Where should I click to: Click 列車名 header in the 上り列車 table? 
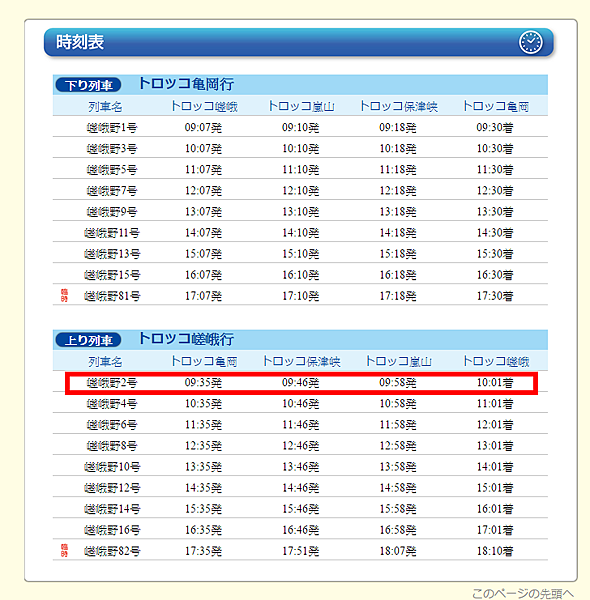pos(105,361)
